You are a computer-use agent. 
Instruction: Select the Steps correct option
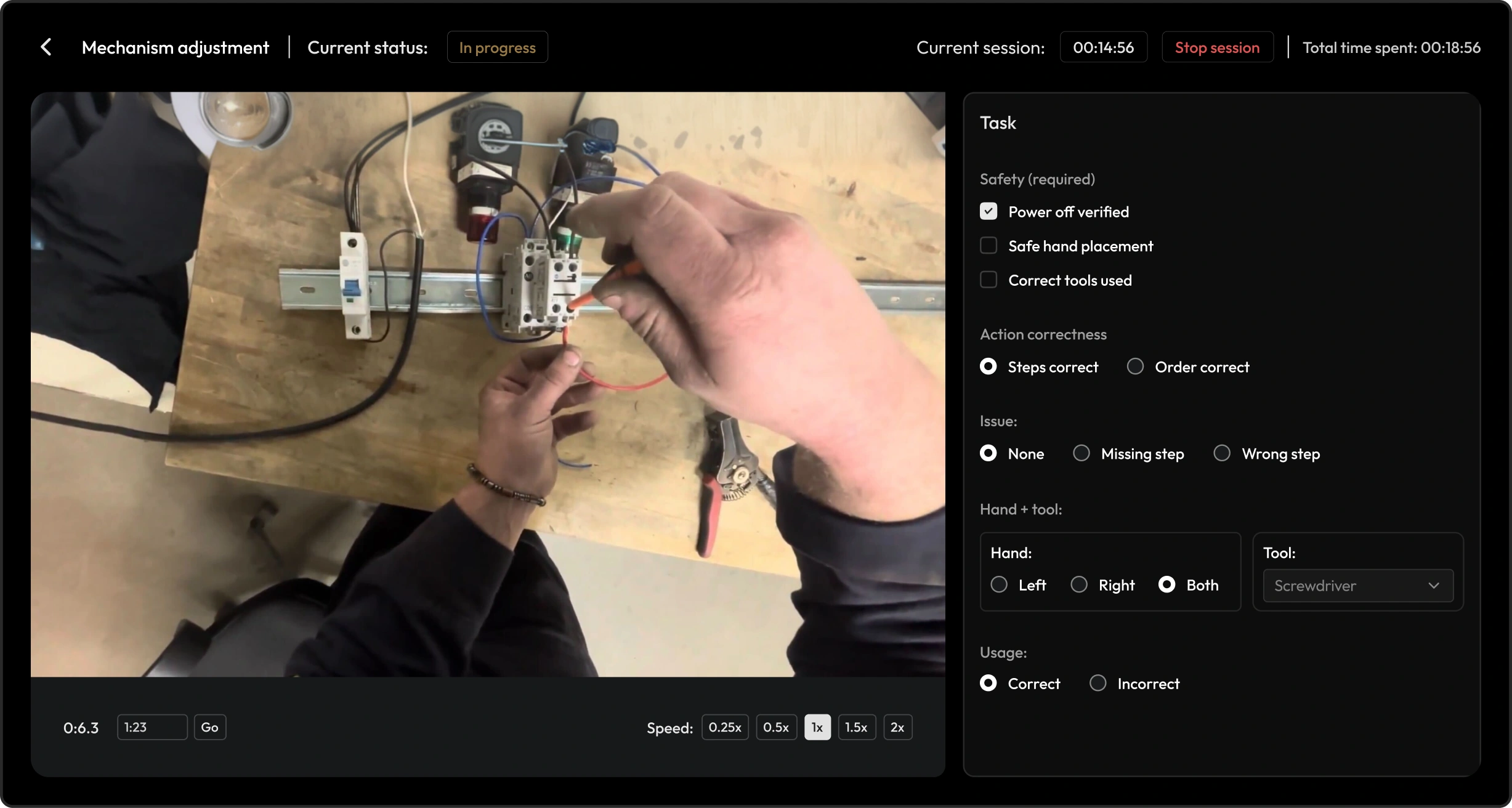point(989,366)
